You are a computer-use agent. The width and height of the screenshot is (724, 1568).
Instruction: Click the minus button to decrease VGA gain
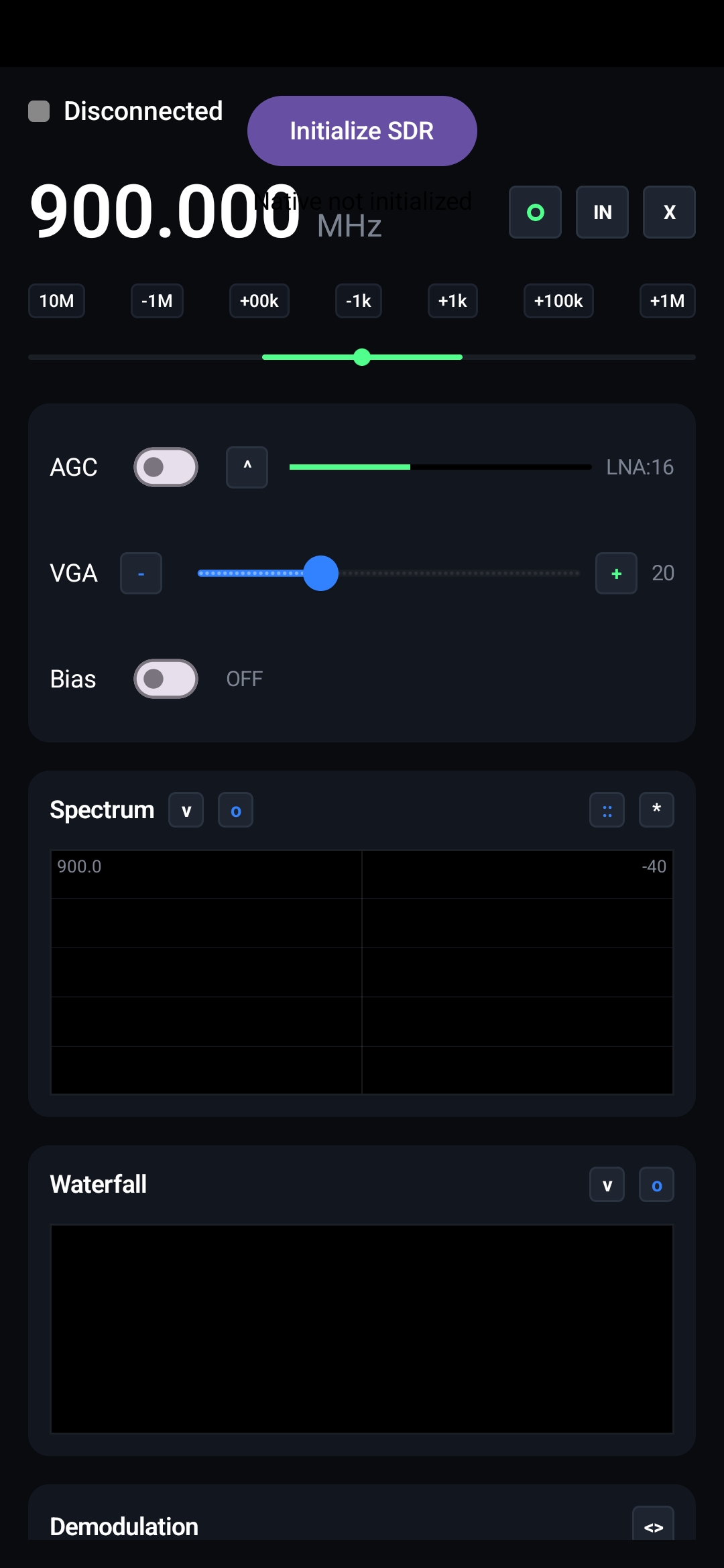pos(141,573)
